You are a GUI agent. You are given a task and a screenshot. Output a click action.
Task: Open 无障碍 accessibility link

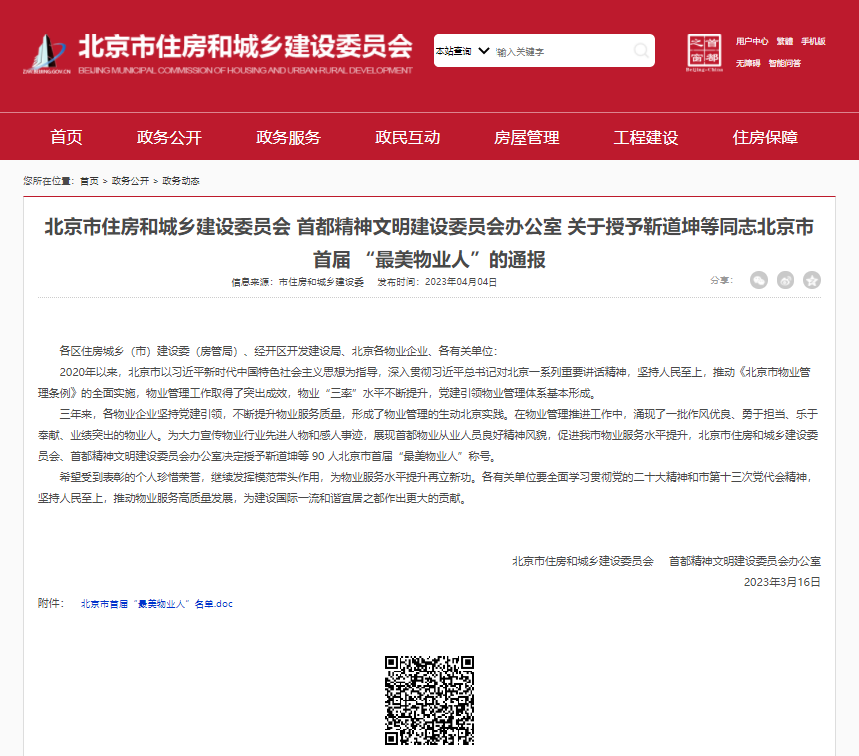[748, 63]
